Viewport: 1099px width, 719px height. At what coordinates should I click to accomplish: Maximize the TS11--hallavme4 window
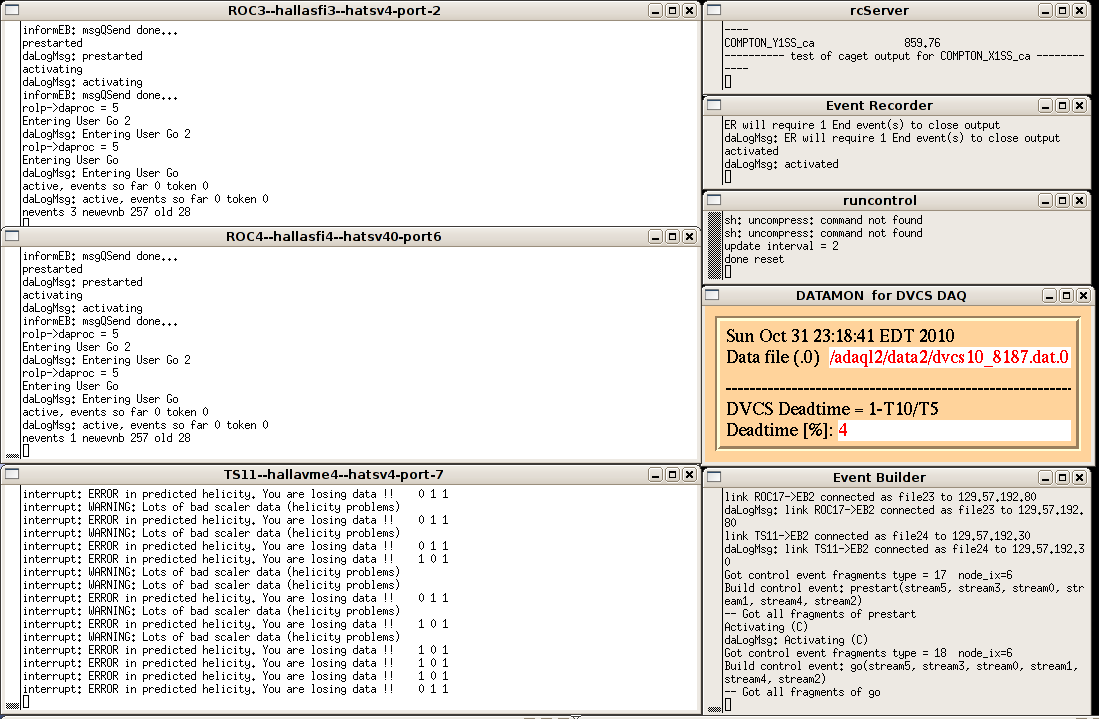tap(672, 474)
